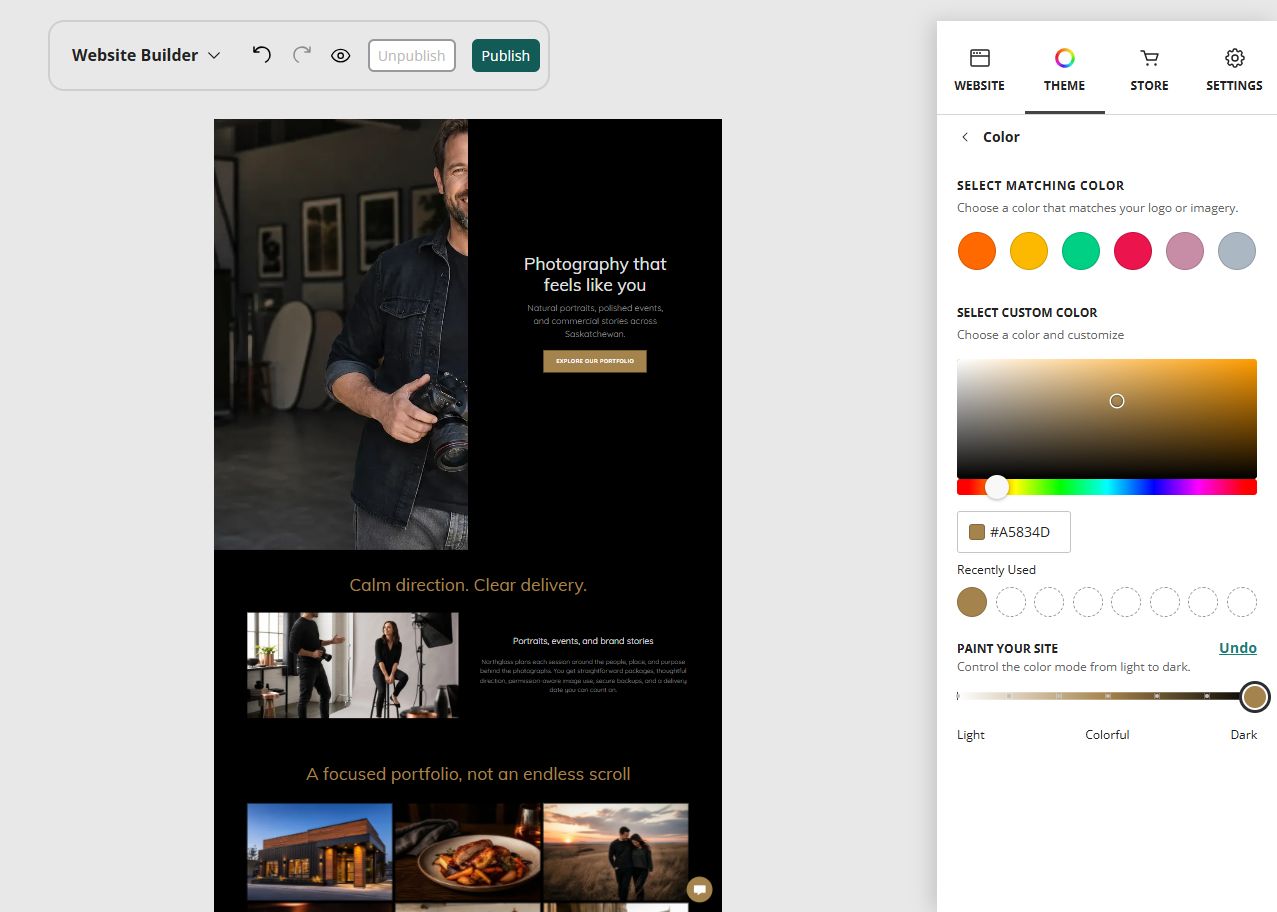1277x912 pixels.
Task: Open the THEME tab
Action: tap(1065, 70)
